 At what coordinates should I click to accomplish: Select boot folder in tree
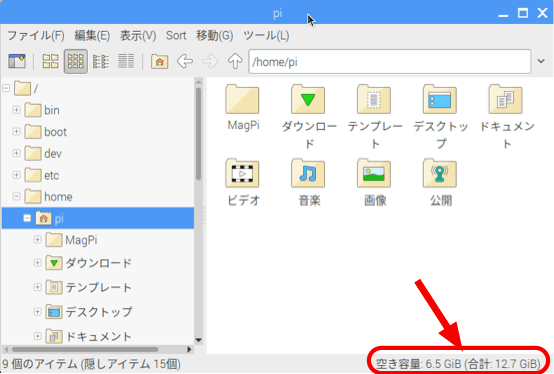click(x=46, y=132)
